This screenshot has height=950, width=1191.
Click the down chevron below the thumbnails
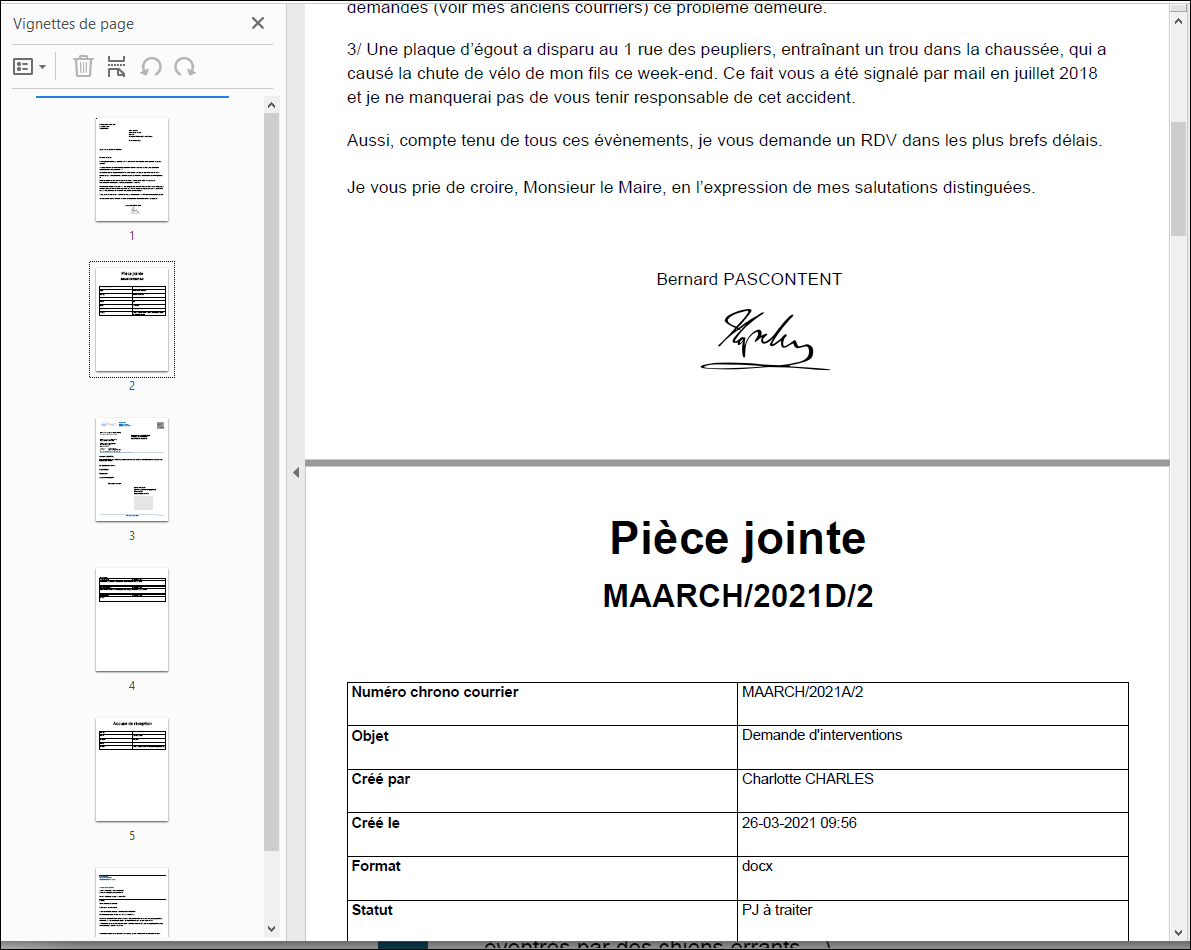[270, 928]
